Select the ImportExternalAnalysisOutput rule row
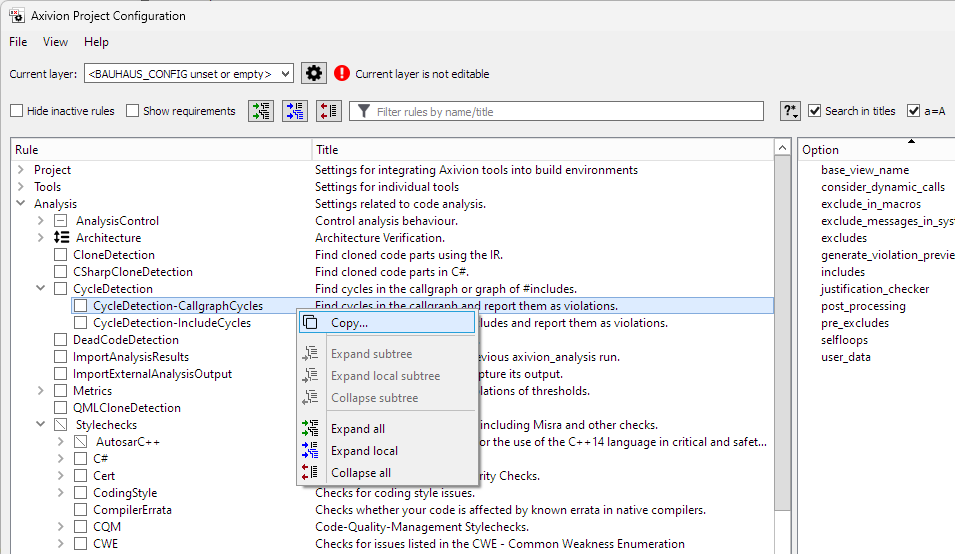Screen dimensions: 955x554 click(152, 374)
